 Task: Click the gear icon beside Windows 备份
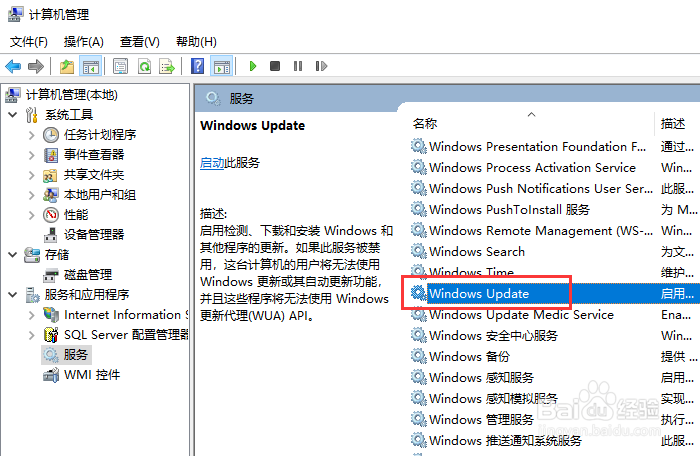[418, 356]
